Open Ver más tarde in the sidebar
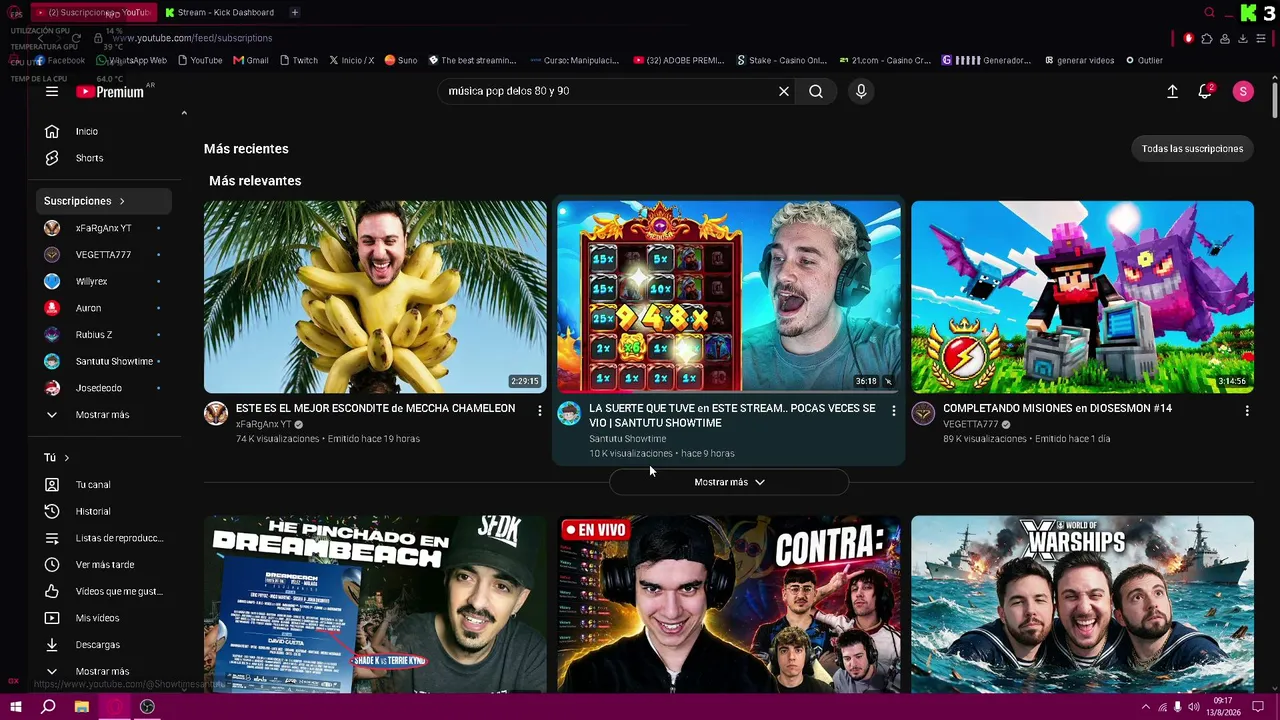 click(104, 565)
